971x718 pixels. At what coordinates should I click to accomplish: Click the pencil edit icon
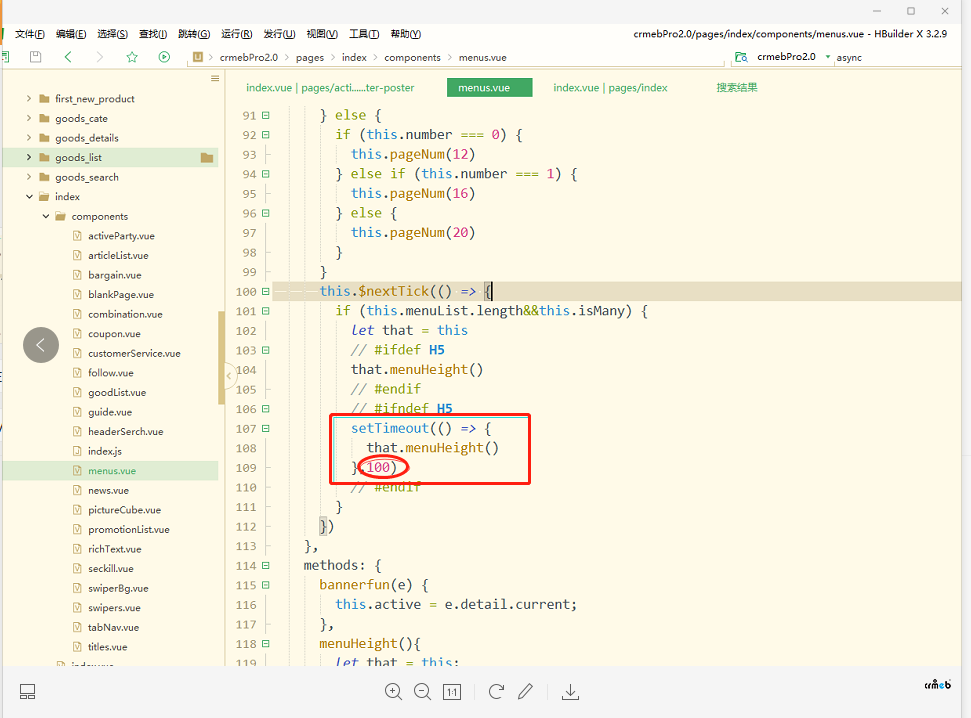(526, 691)
